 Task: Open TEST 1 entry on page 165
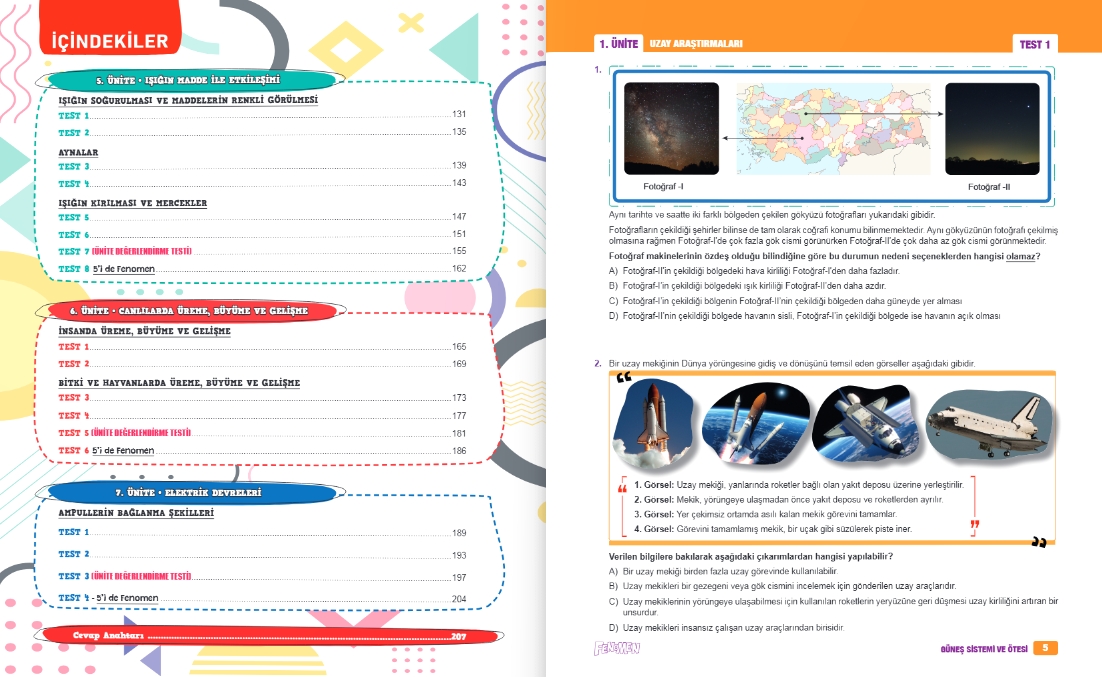click(262, 347)
